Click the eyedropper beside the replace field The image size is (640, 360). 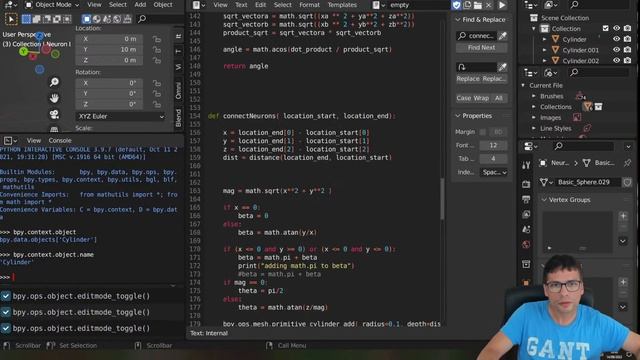(x=503, y=67)
